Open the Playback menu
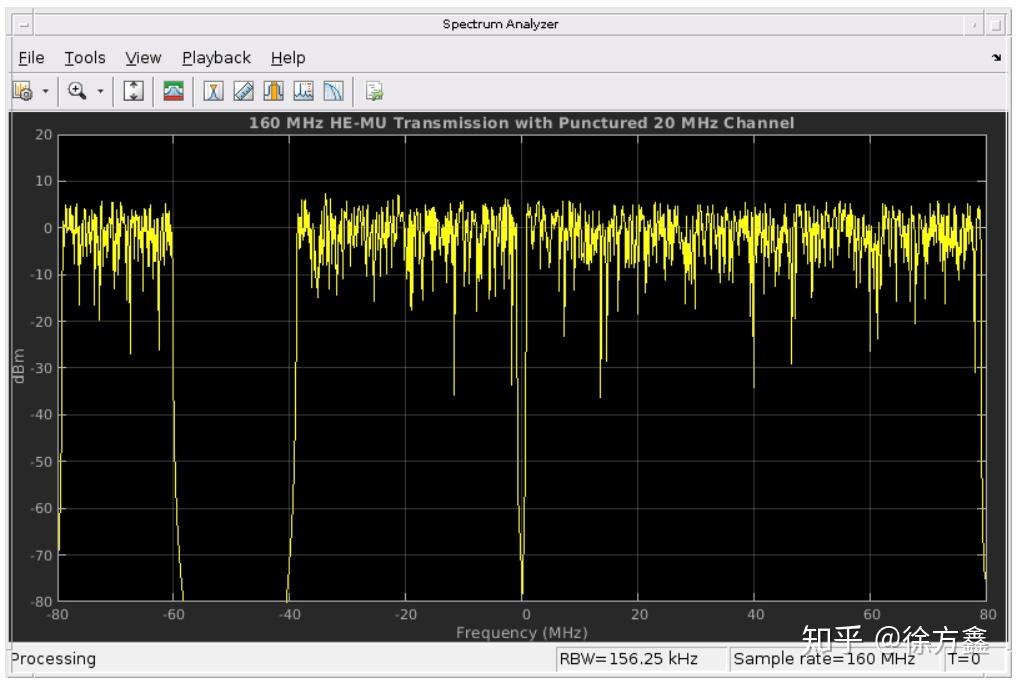Viewport: 1016px width, 683px height. [x=216, y=57]
